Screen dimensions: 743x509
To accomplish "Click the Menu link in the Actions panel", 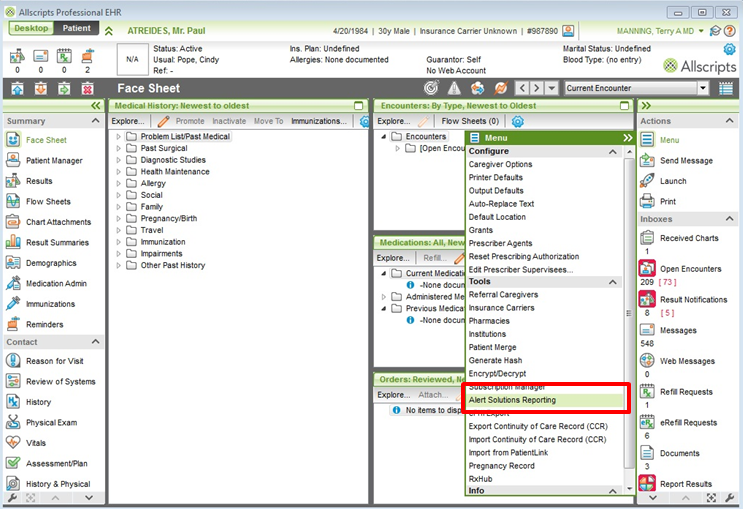I will pyautogui.click(x=670, y=140).
